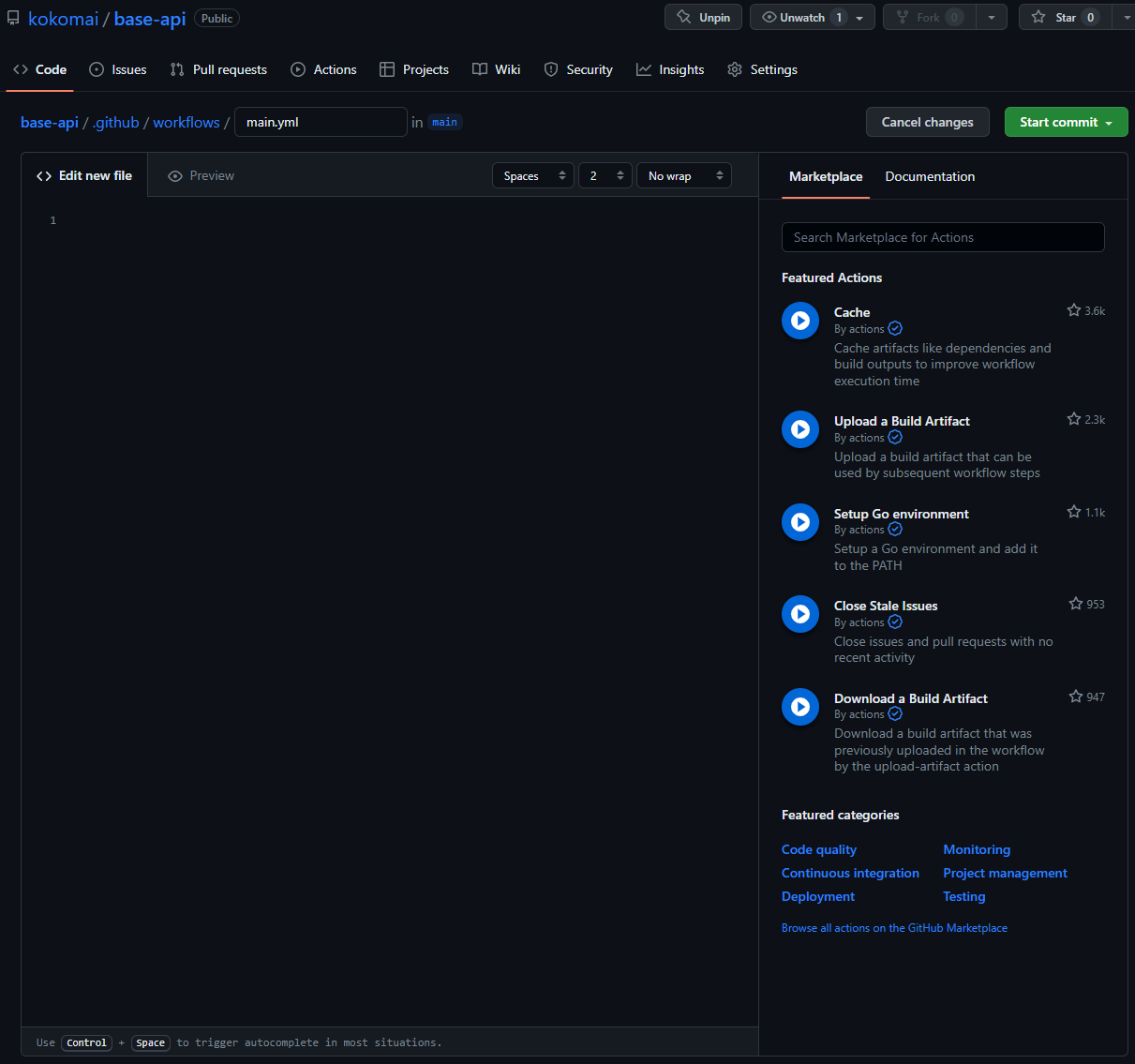Screen dimensions: 1135x1064
Task: Open the Pull requests tab
Action: (x=218, y=69)
